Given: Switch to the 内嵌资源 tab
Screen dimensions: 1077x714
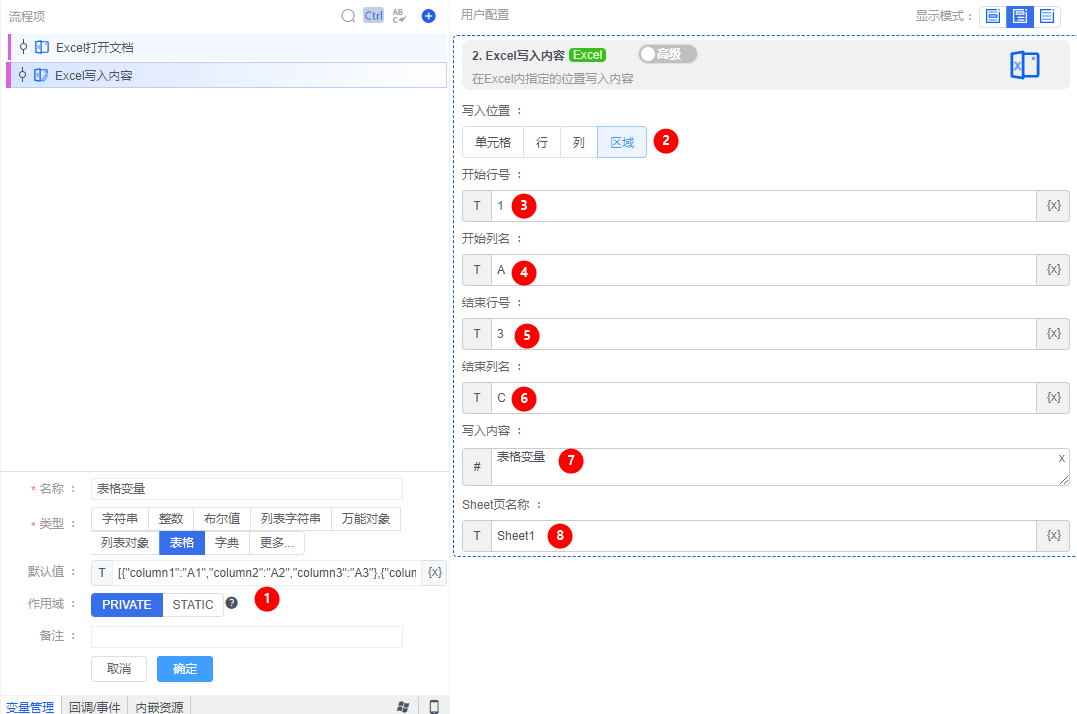Looking at the screenshot, I should pyautogui.click(x=160, y=707).
